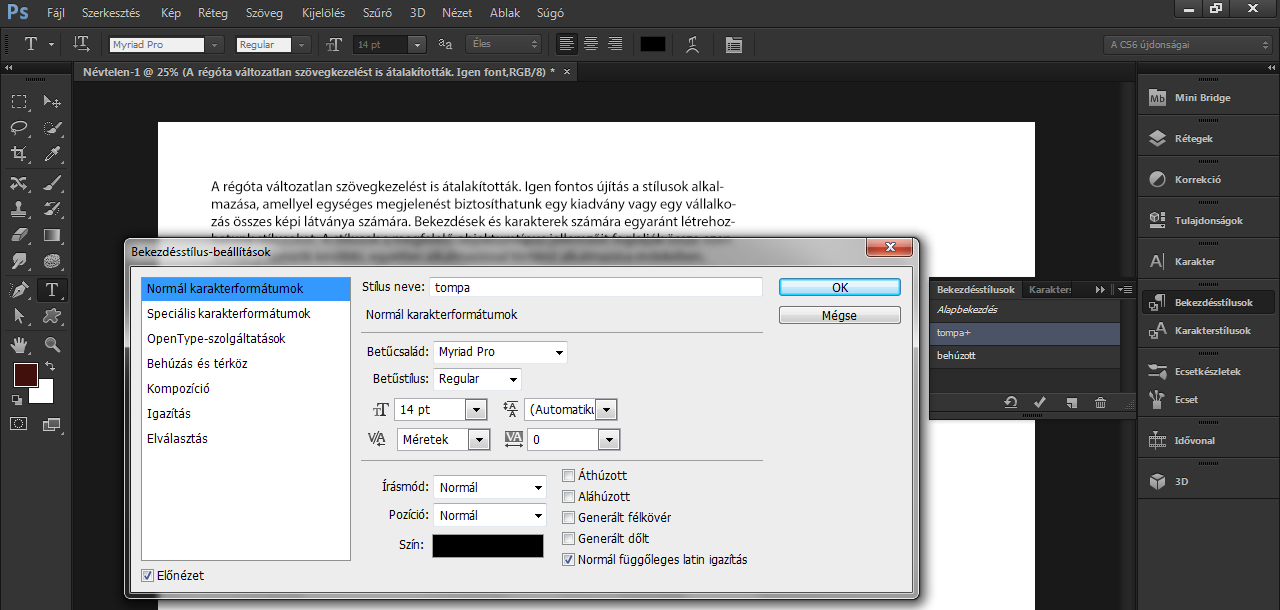Switch to the Karakterstílusok tab in floating panel
Image resolution: width=1280 pixels, height=610 pixels.
coord(1050,289)
